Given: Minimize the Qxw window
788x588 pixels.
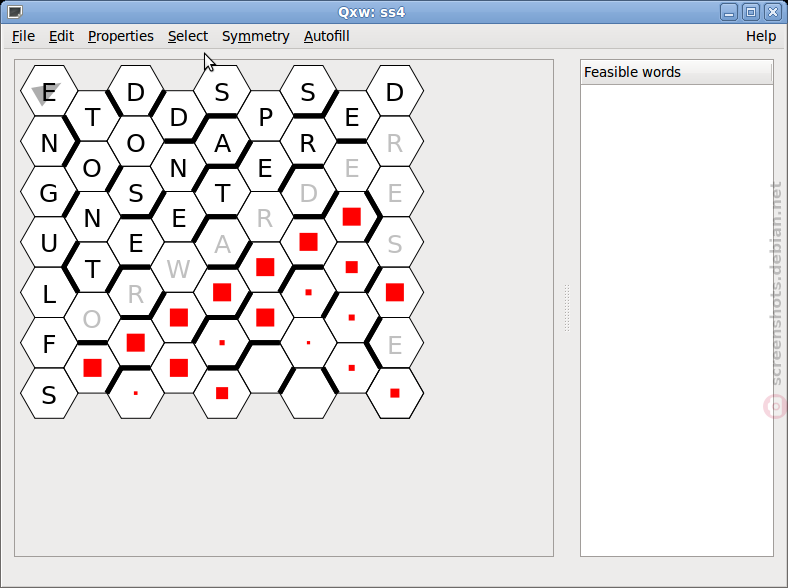Looking at the screenshot, I should click(729, 12).
